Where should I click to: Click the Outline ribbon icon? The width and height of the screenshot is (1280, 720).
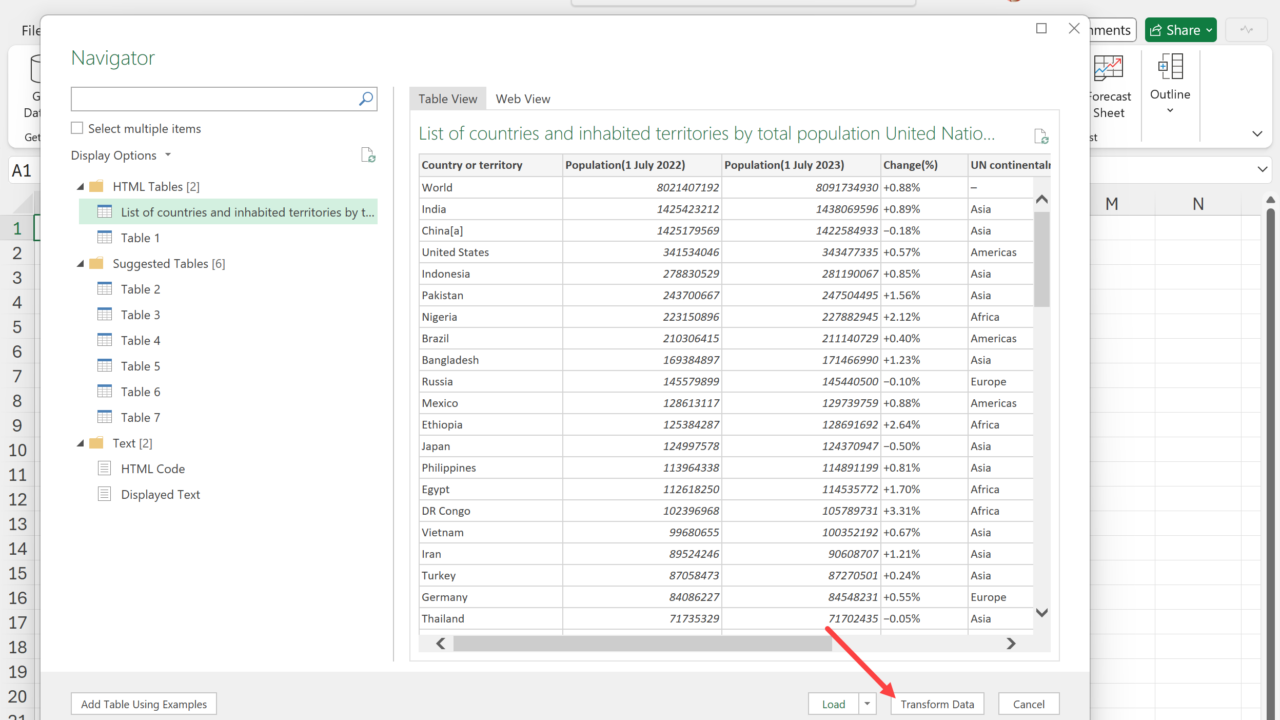[x=1169, y=68]
